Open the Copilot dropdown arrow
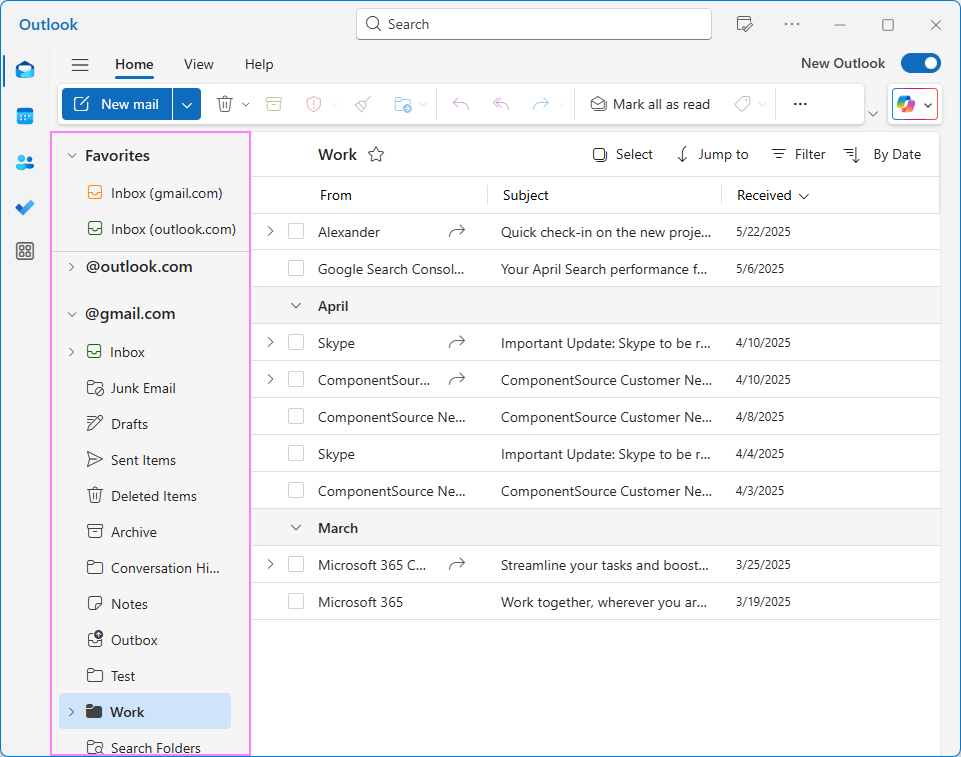Image resolution: width=961 pixels, height=757 pixels. pos(928,105)
